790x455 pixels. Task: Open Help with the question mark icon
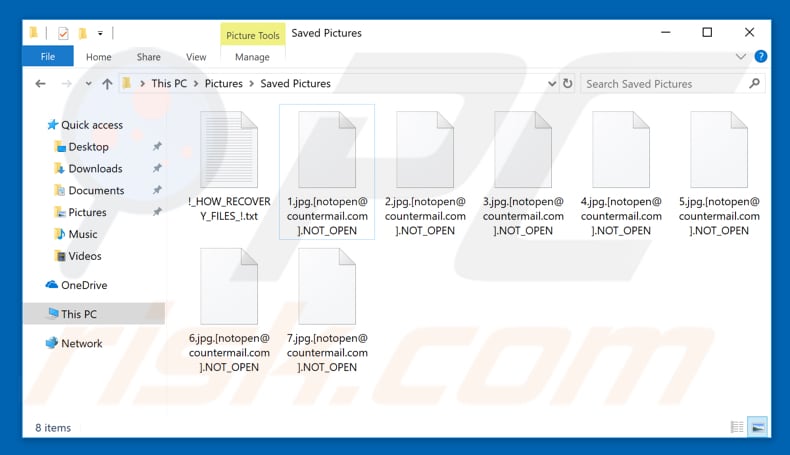760,56
